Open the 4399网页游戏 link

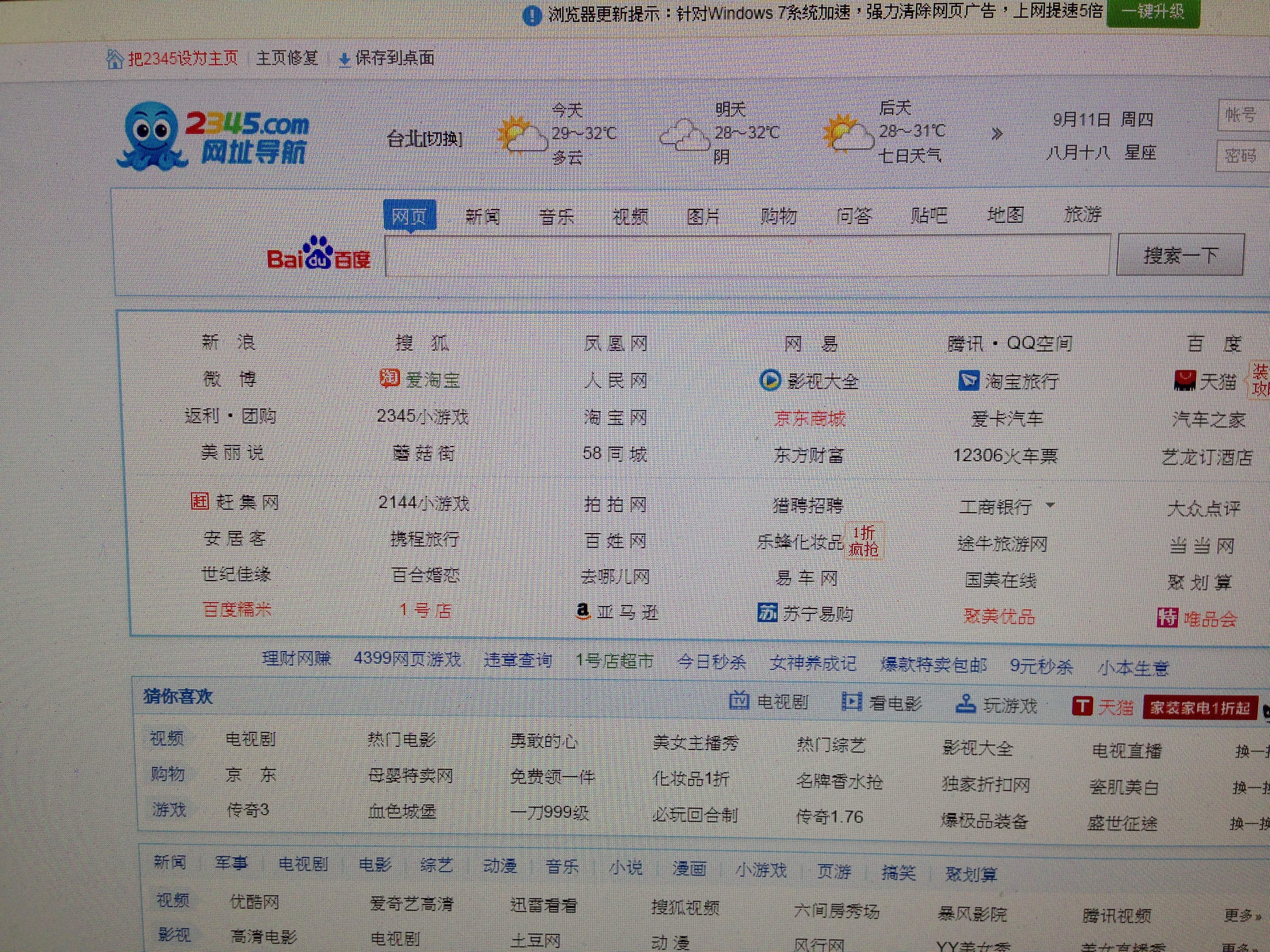click(408, 659)
